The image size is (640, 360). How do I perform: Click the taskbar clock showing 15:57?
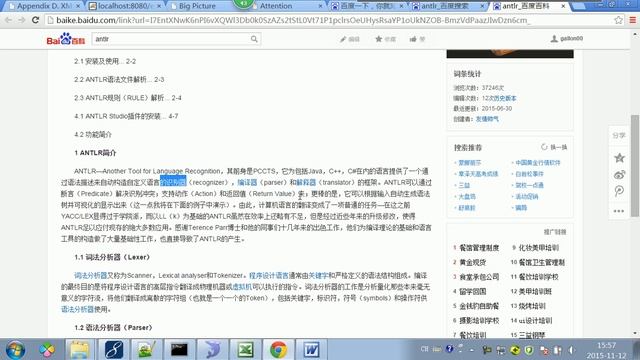point(607,345)
